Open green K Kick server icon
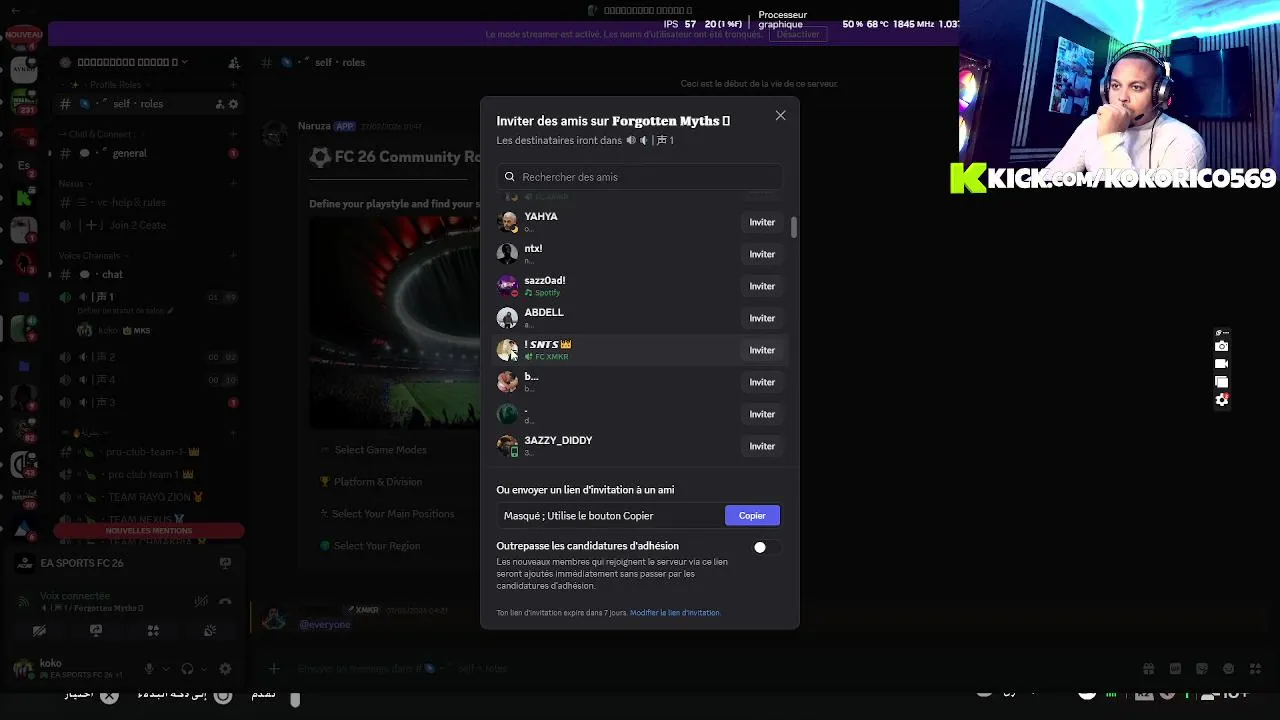Image resolution: width=1280 pixels, height=720 pixels. [x=24, y=198]
